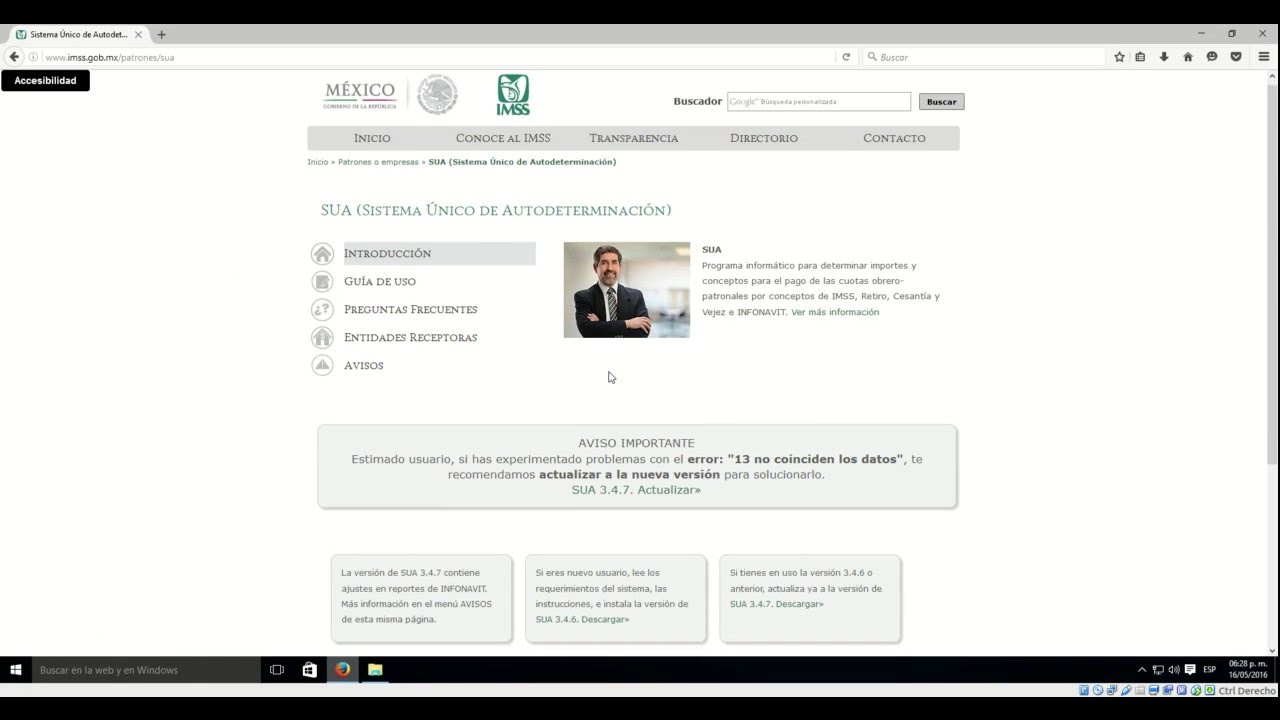Open the Directorio menu item

764,138
